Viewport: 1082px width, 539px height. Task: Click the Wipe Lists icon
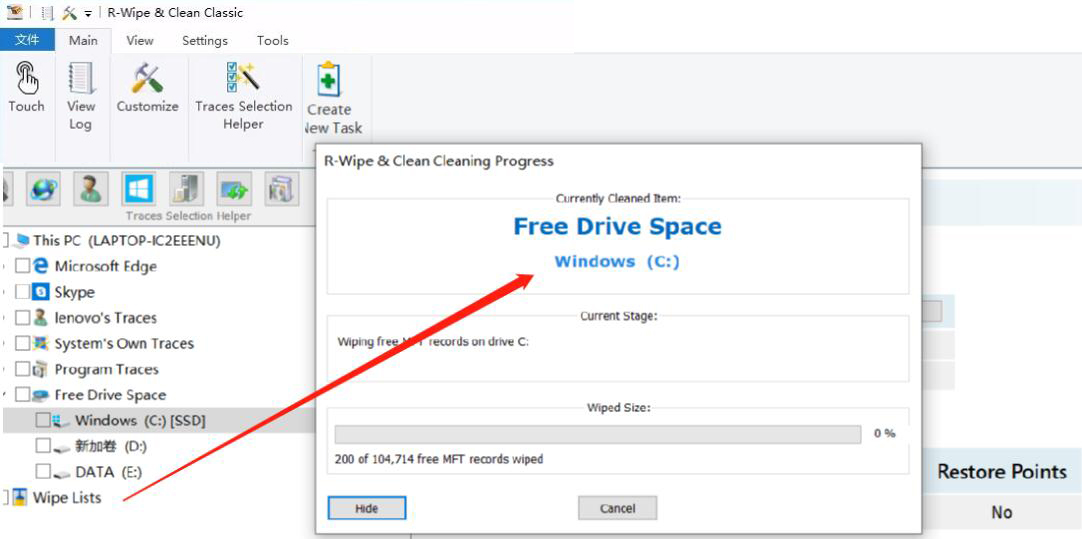click(x=19, y=497)
